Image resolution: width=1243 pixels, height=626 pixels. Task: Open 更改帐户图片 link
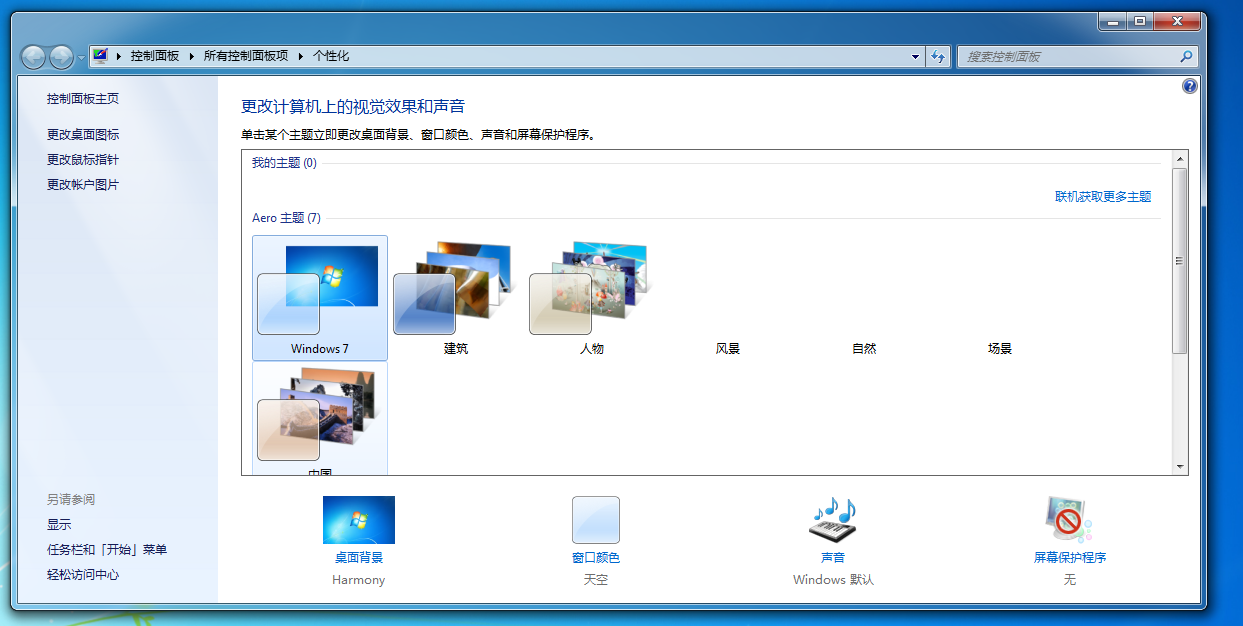83,185
